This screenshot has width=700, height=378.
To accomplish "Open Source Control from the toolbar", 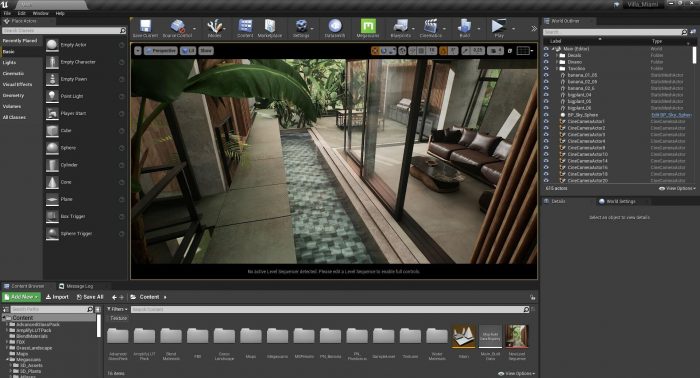I will (177, 28).
